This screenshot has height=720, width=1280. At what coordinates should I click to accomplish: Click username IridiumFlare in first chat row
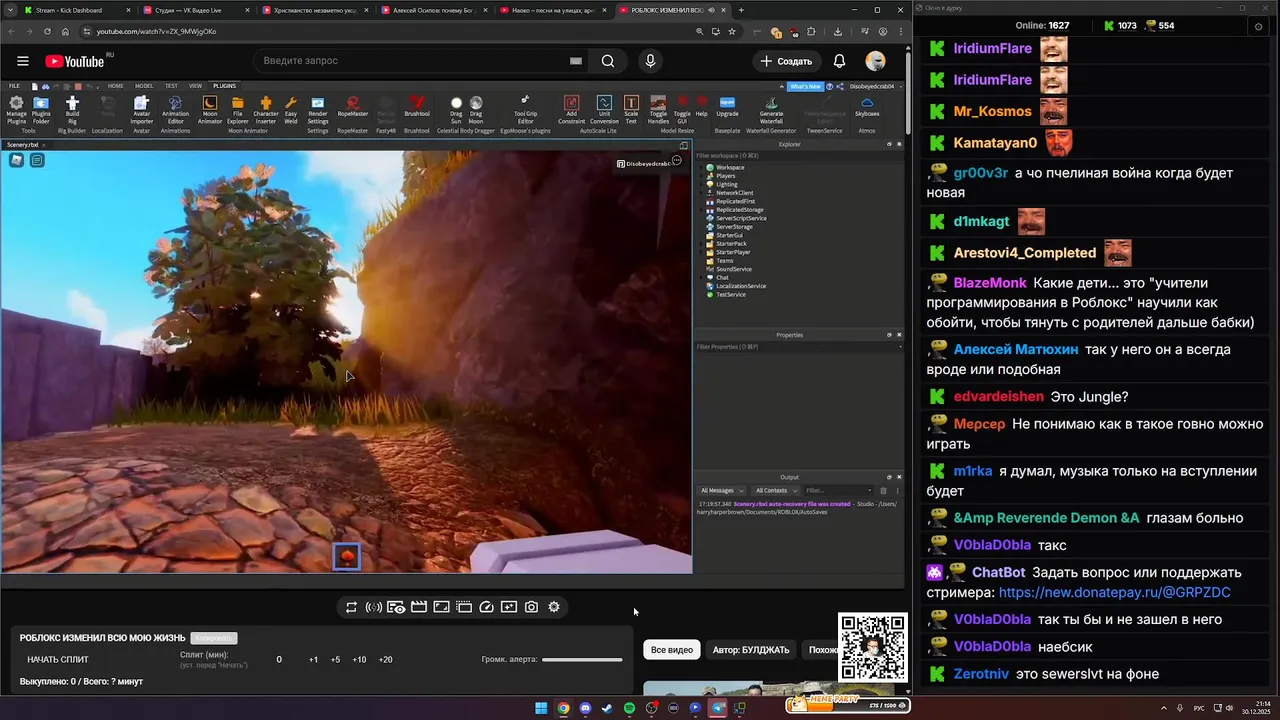coord(992,48)
